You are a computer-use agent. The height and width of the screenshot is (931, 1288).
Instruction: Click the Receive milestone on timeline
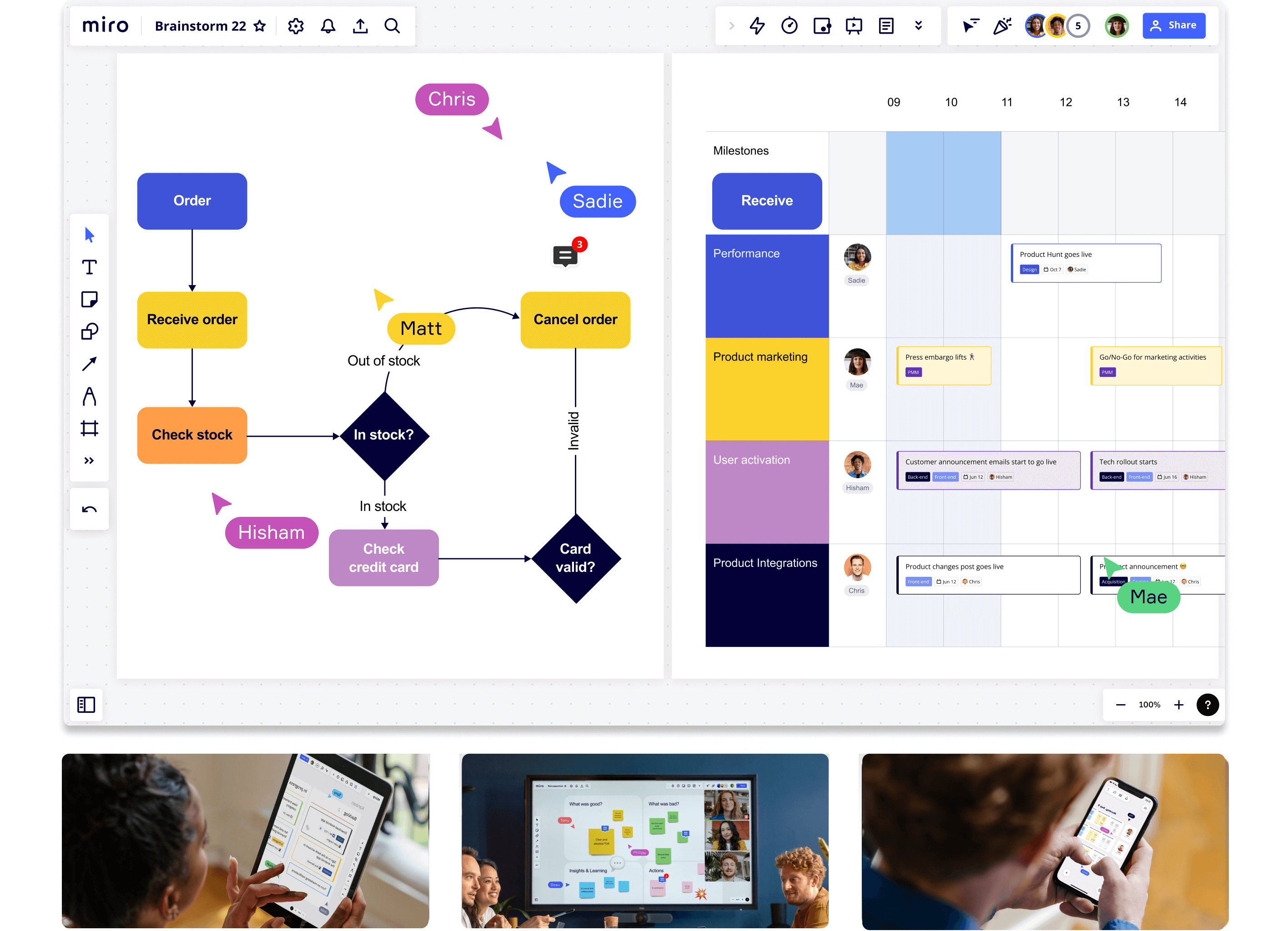coord(765,199)
